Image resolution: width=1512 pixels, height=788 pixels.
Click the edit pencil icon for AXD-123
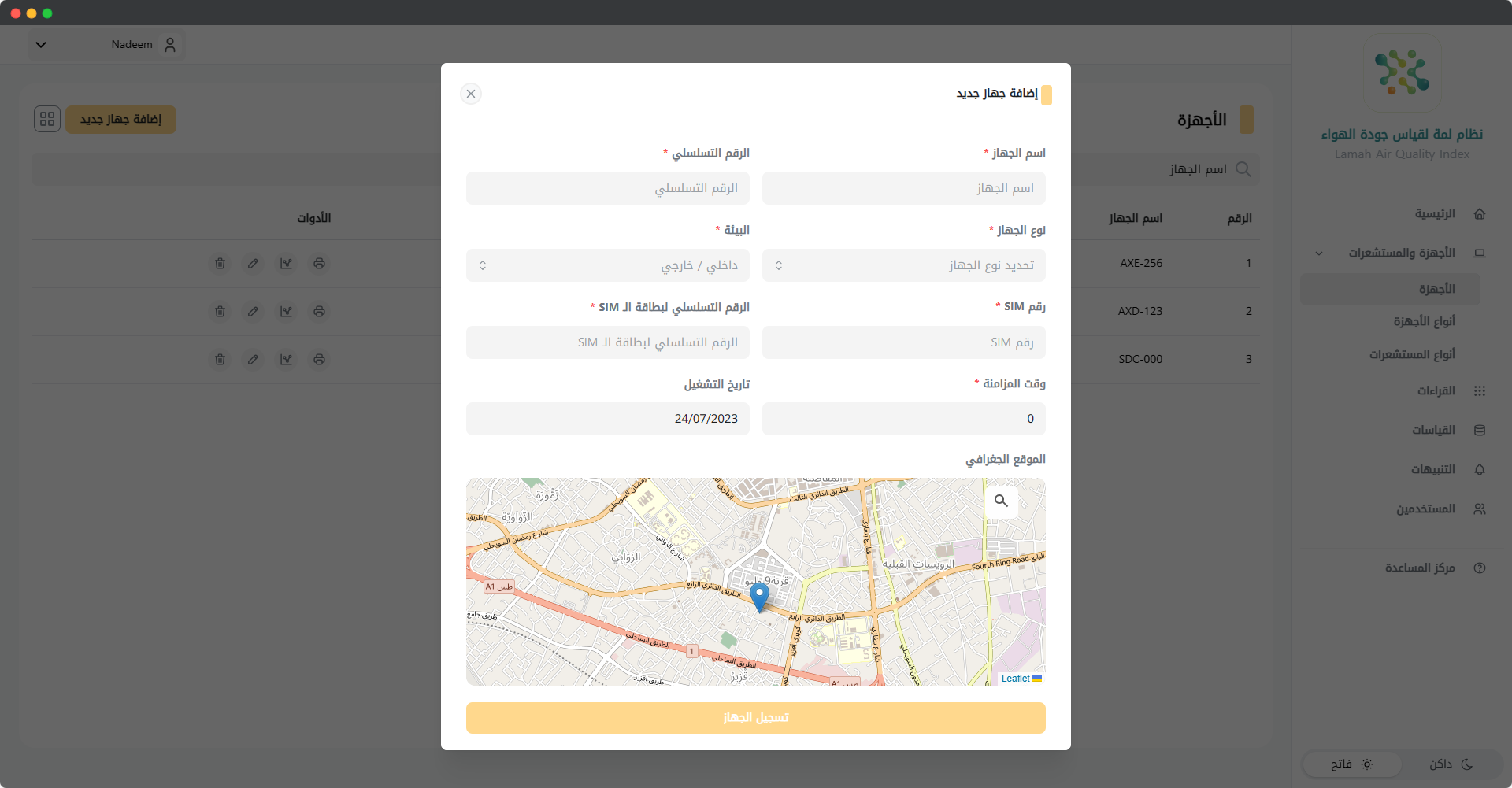coord(253,312)
